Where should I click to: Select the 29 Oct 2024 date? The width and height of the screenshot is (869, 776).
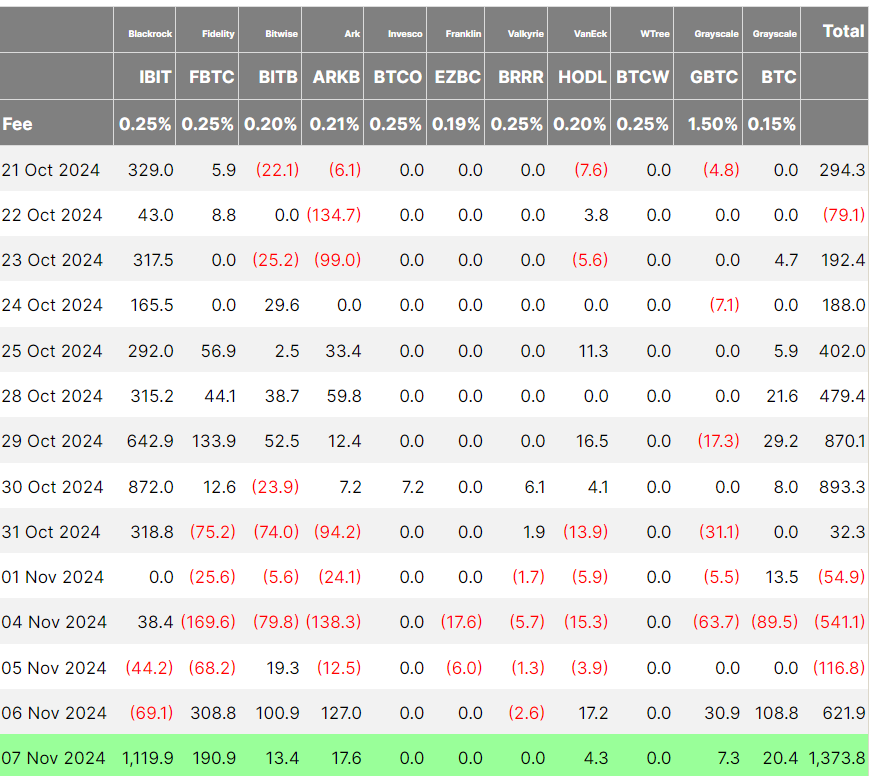click(52, 441)
